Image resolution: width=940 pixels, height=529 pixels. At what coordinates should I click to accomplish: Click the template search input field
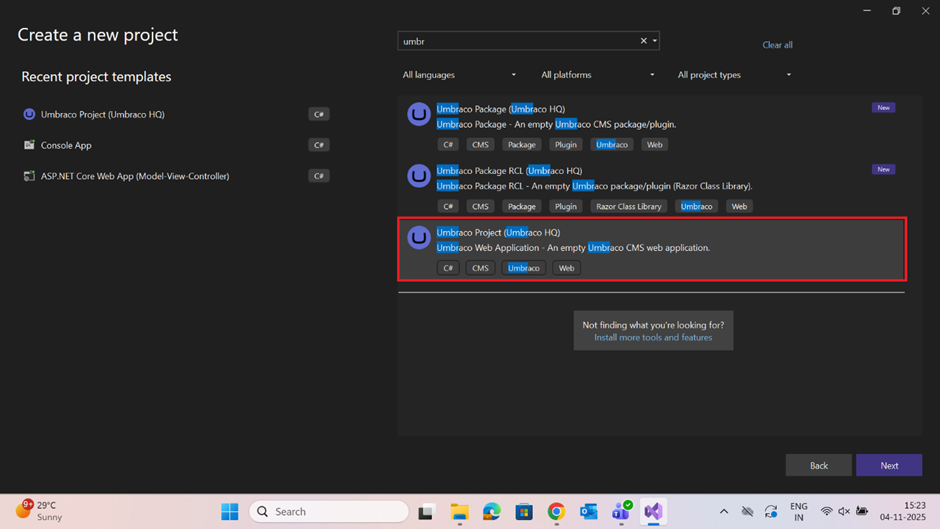click(x=517, y=41)
